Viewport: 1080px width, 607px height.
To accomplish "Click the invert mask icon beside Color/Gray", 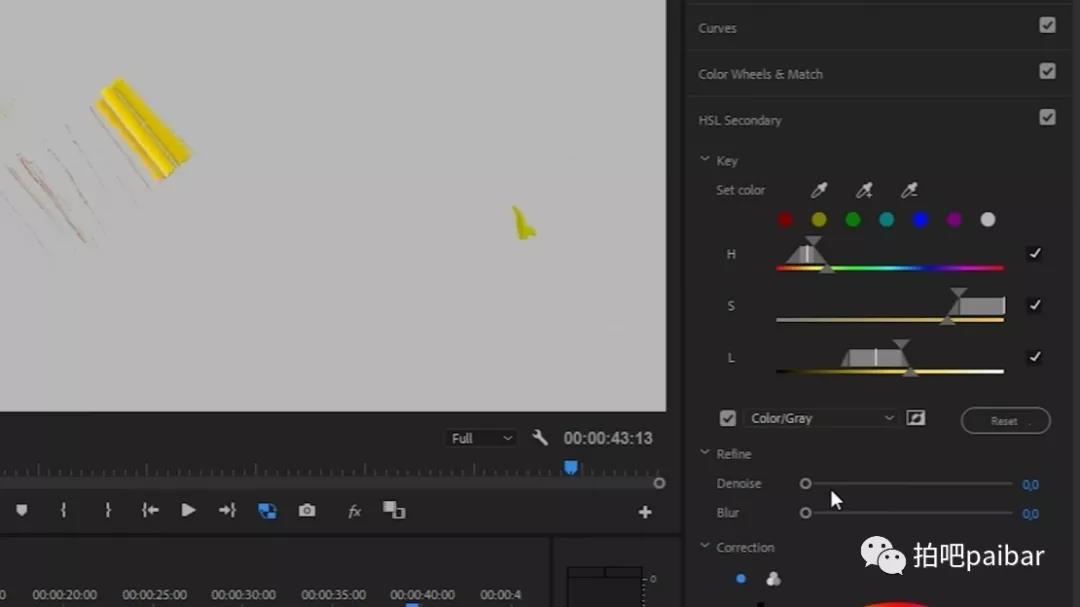I will click(915, 418).
